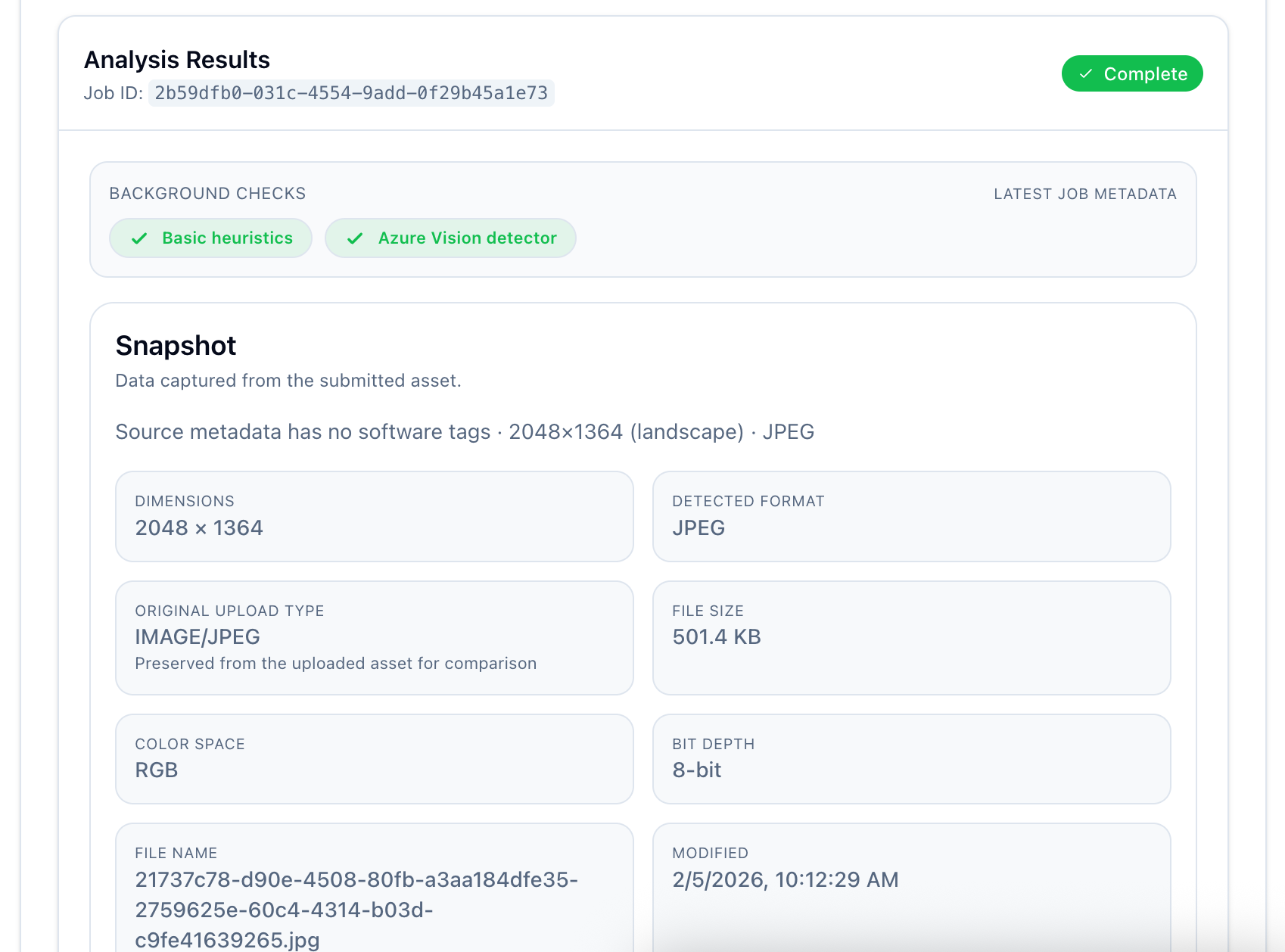Click the File Size value 501.4 KB

click(x=717, y=637)
